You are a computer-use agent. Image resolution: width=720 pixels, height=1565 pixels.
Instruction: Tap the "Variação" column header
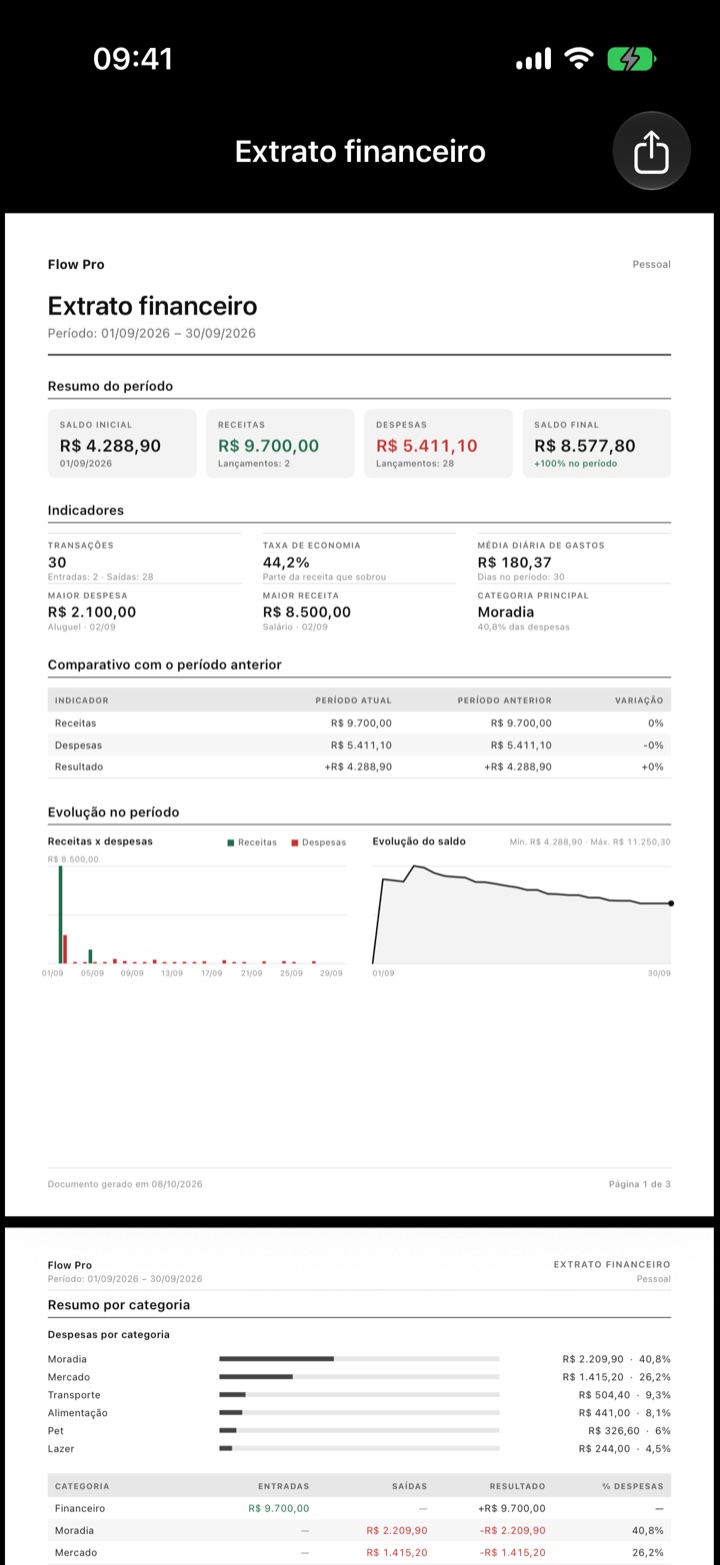point(639,700)
